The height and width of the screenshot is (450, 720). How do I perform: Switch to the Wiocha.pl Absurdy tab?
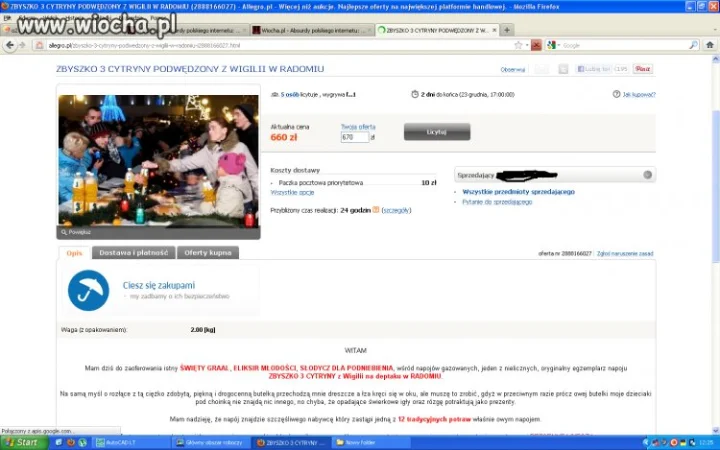[312, 30]
